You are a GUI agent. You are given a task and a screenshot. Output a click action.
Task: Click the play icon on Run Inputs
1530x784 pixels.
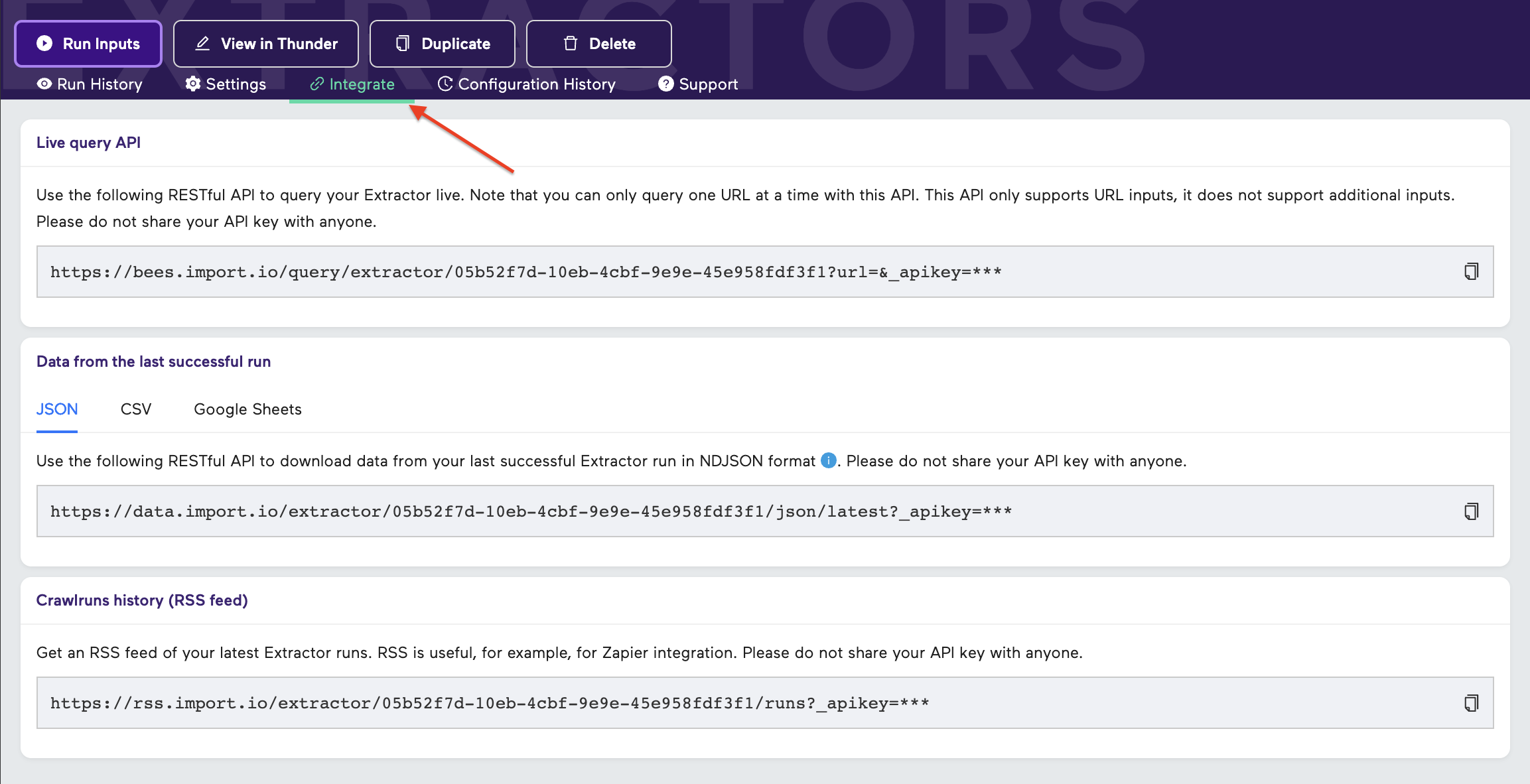(x=43, y=43)
